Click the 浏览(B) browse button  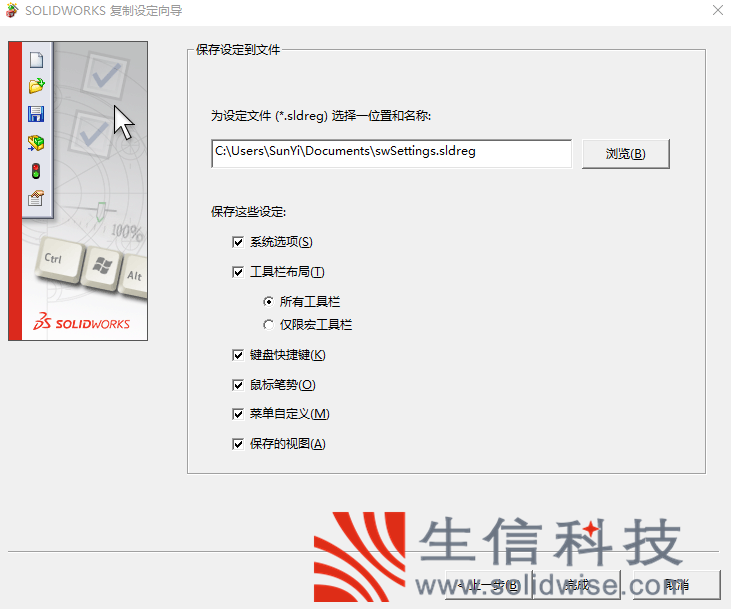tap(625, 154)
